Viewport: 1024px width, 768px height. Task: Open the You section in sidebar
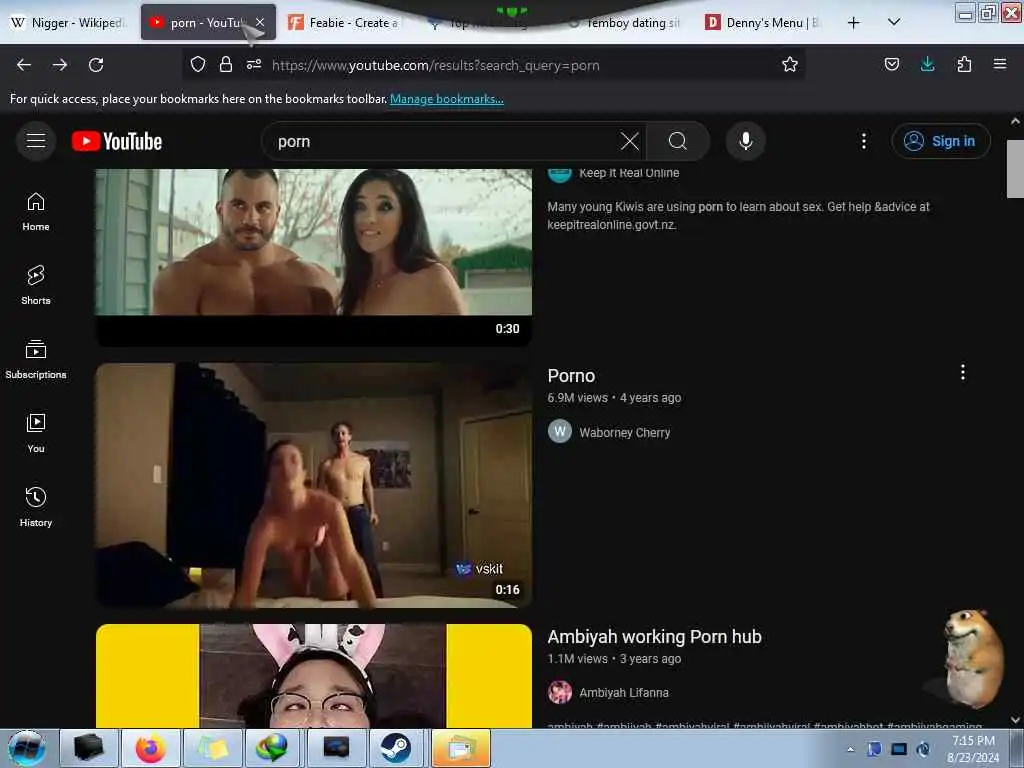pos(36,434)
